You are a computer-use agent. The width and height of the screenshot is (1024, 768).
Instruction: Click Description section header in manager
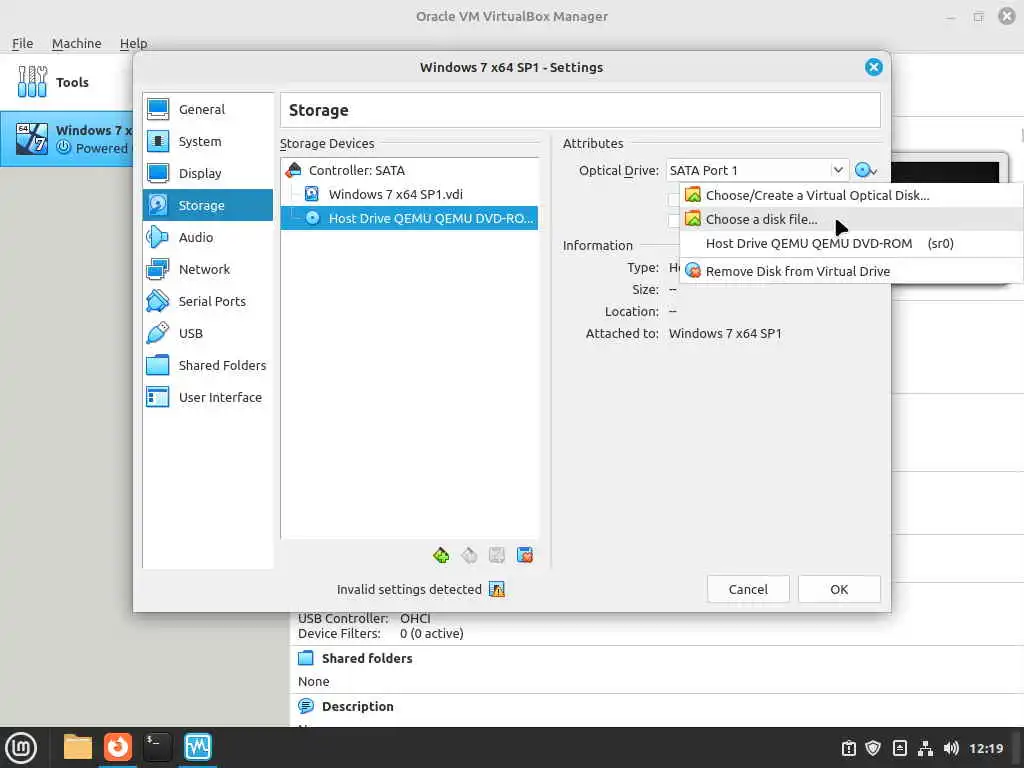[357, 707]
